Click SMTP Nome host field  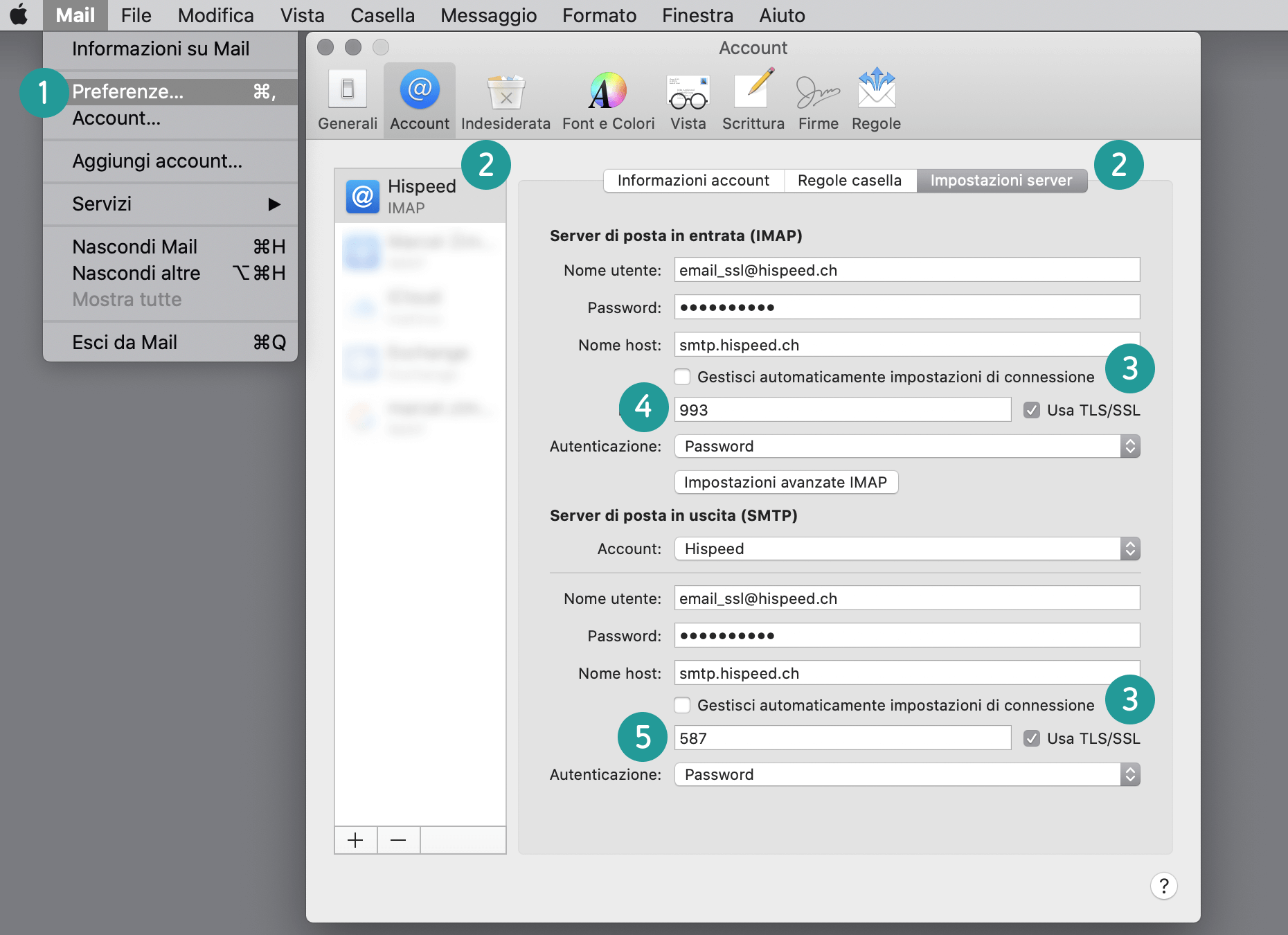click(907, 673)
